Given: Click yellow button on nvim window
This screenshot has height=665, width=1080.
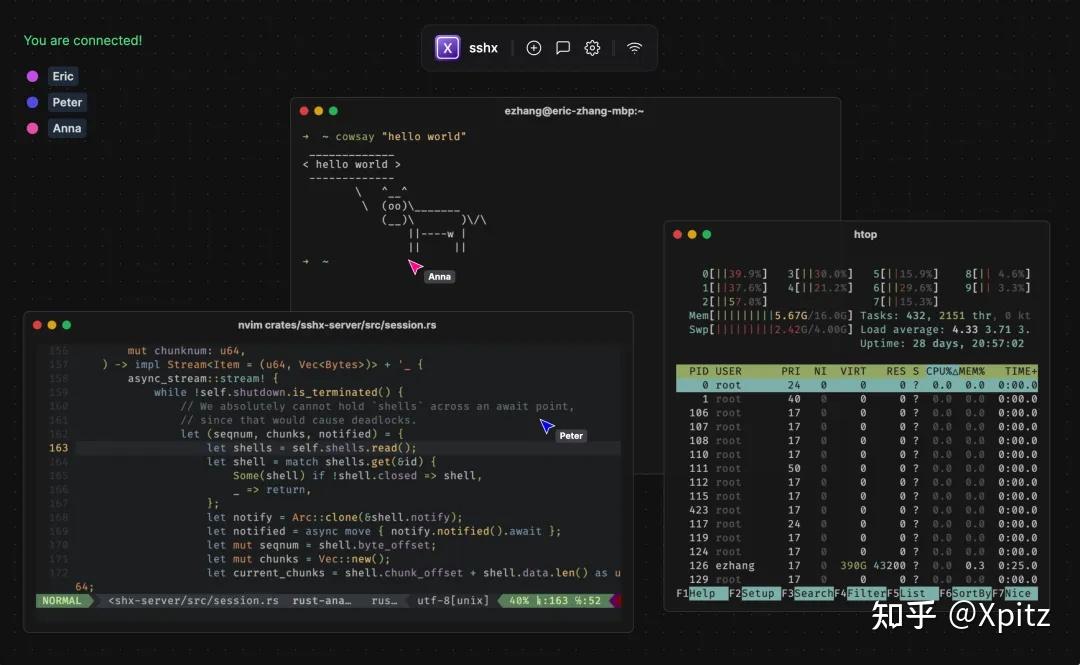Looking at the screenshot, I should coord(52,325).
